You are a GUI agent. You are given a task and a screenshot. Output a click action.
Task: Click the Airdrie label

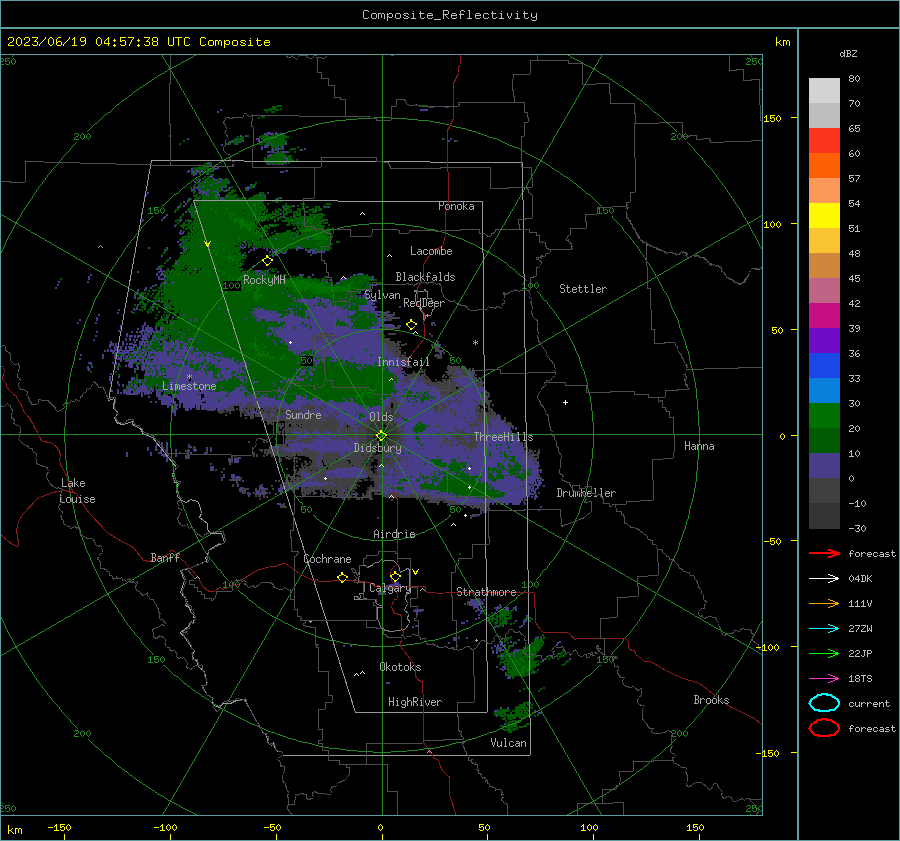394,534
